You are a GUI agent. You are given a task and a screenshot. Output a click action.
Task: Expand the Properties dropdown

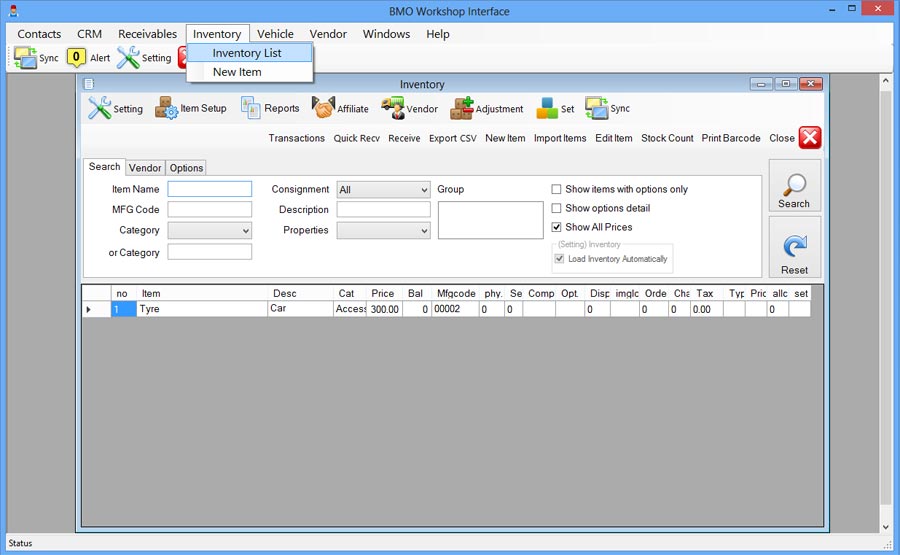point(383,231)
